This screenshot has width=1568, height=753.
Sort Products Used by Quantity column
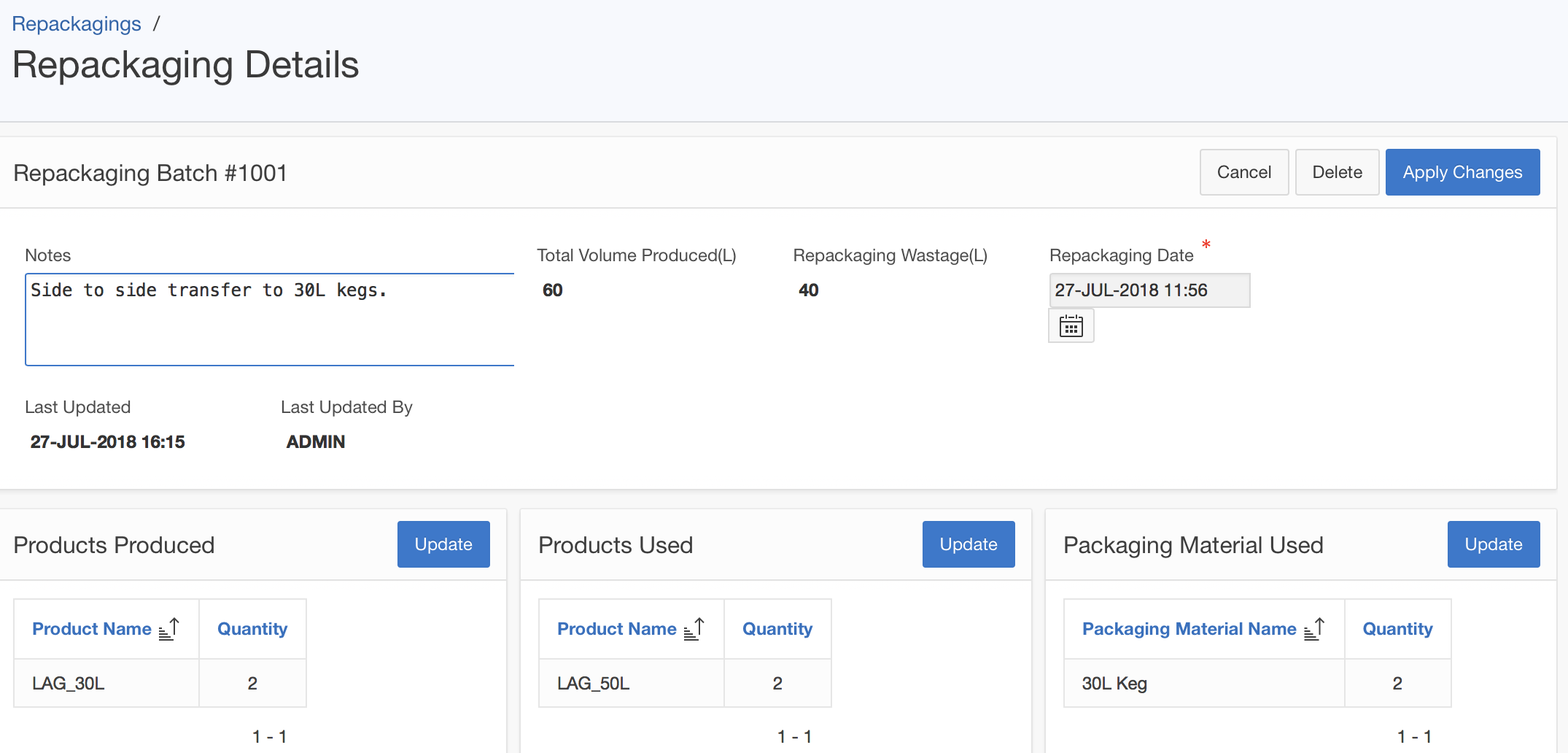[777, 629]
